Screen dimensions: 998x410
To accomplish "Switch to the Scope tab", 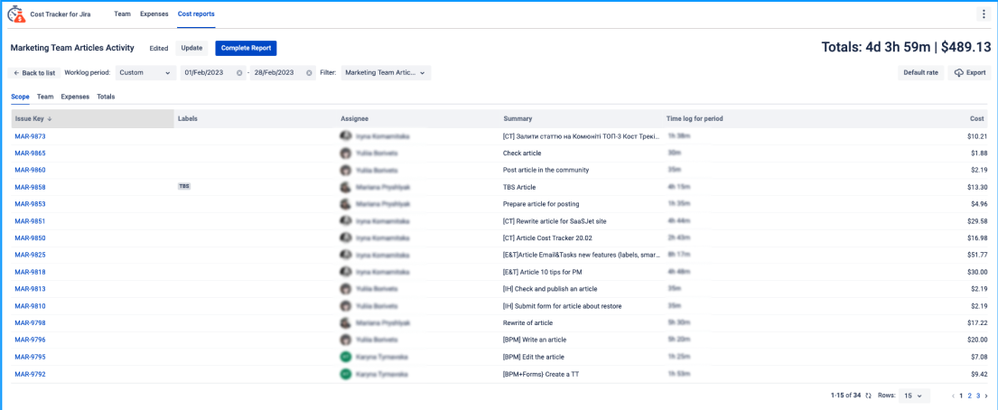I will pyautogui.click(x=20, y=97).
